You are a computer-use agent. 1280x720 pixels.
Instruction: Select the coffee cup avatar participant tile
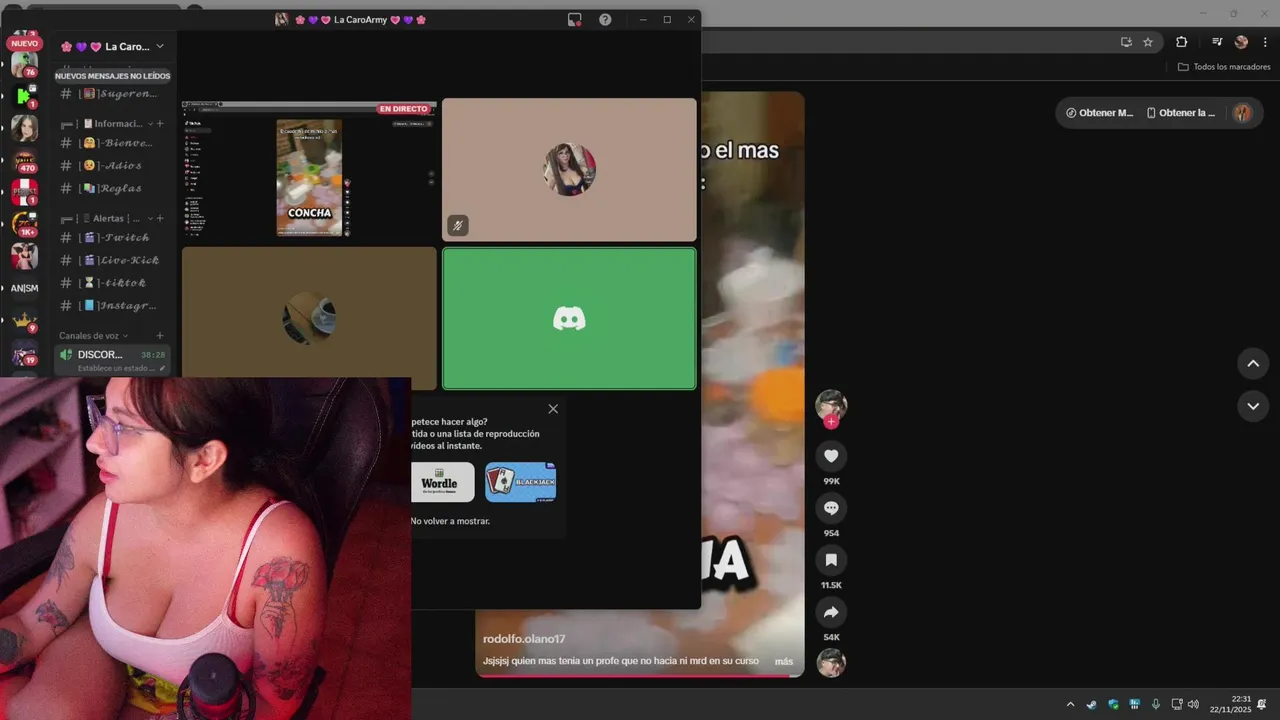(309, 318)
